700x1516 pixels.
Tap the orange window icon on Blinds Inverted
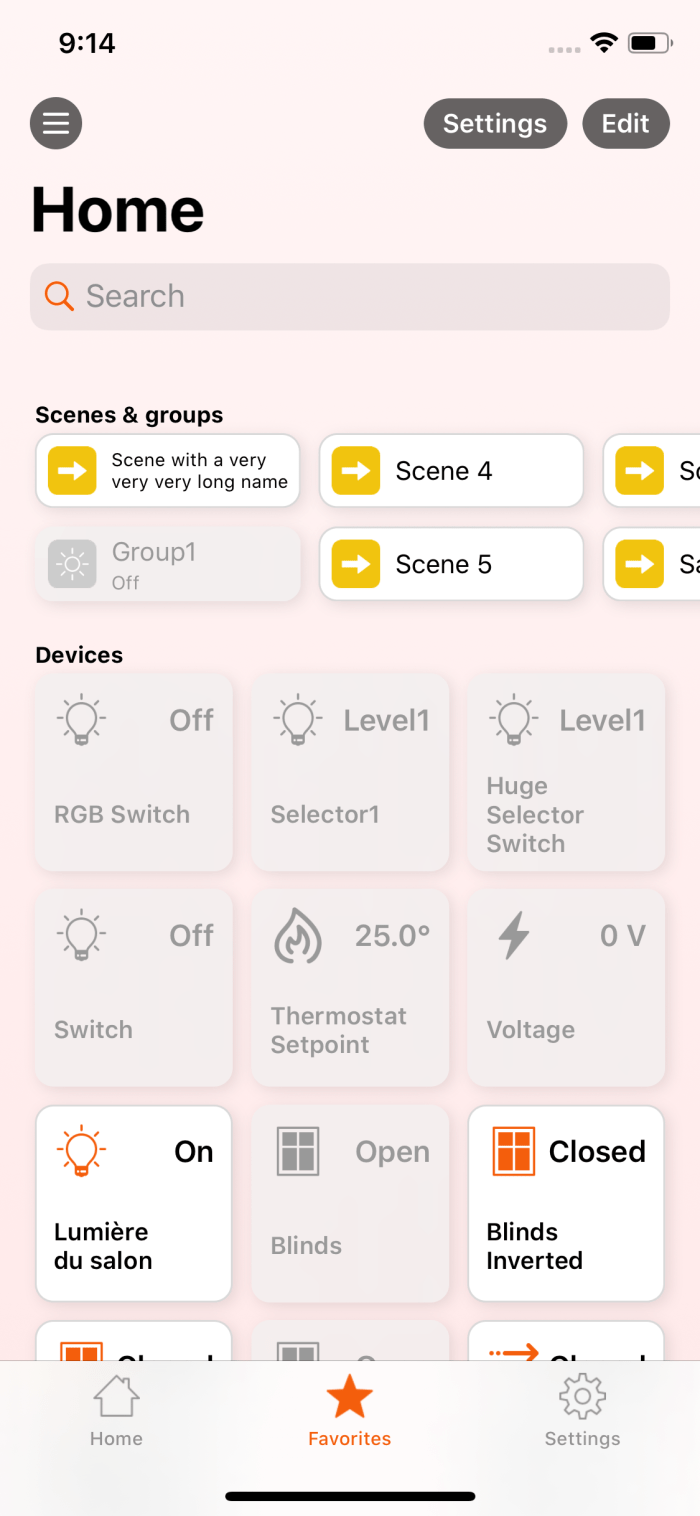514,1151
